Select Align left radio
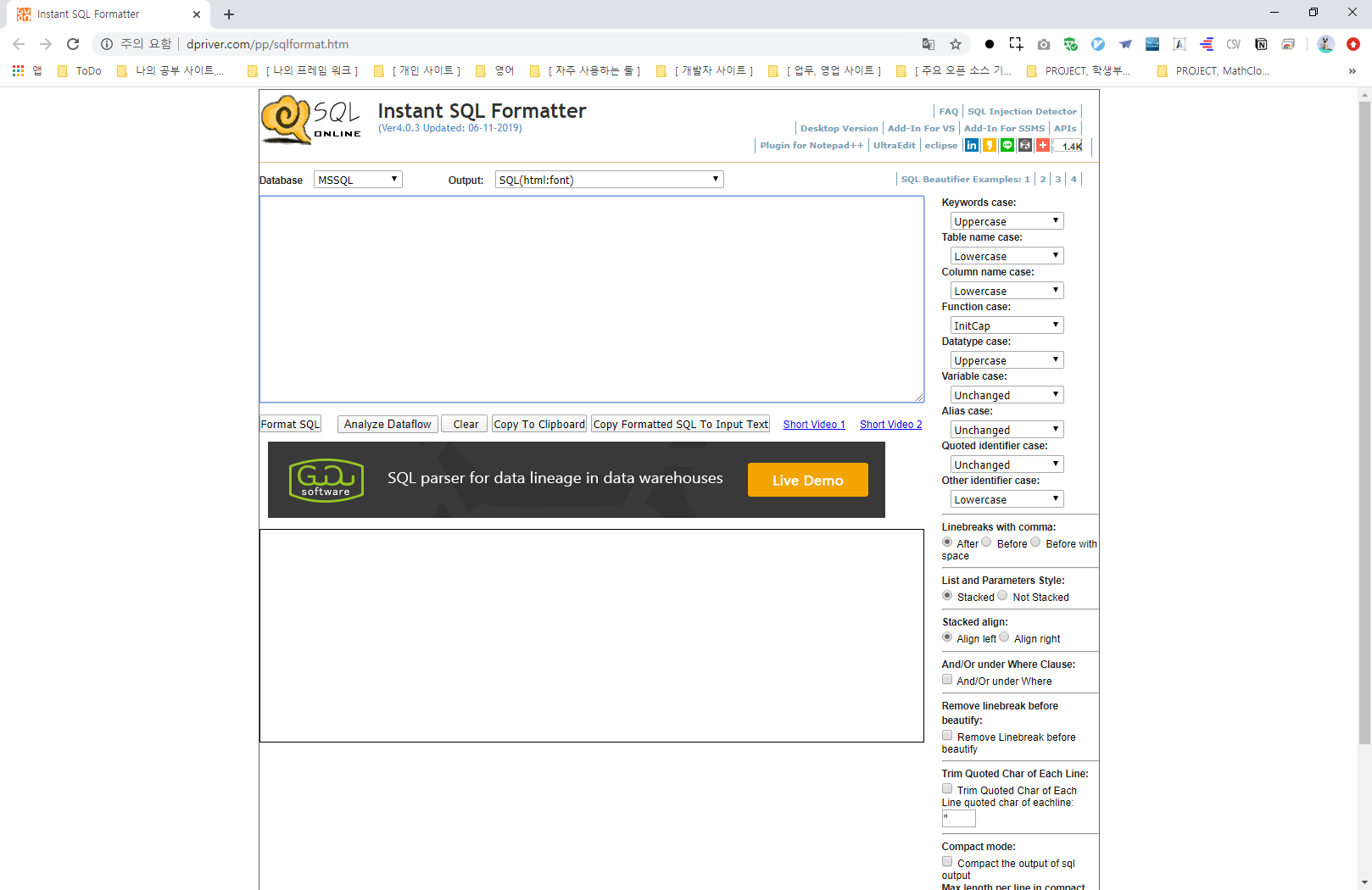Screen dimensions: 1372x890 click(947, 637)
